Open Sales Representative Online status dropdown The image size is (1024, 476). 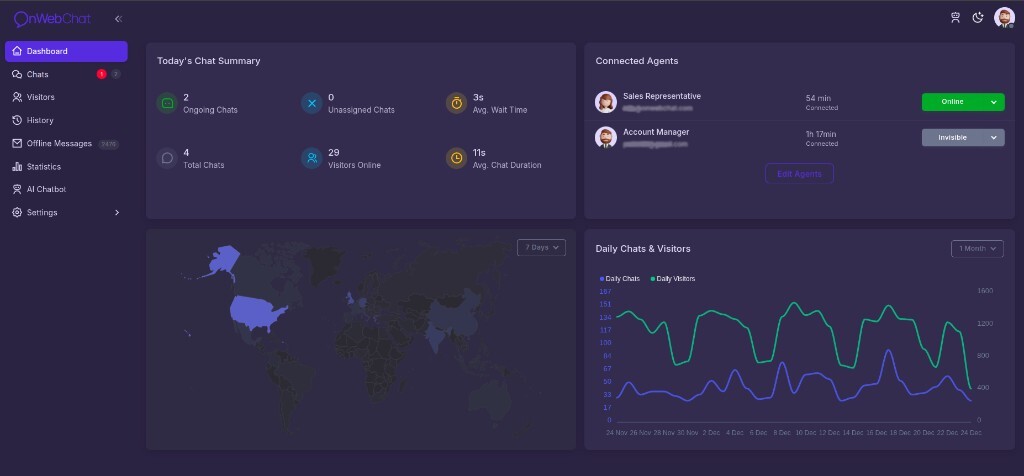pos(962,102)
